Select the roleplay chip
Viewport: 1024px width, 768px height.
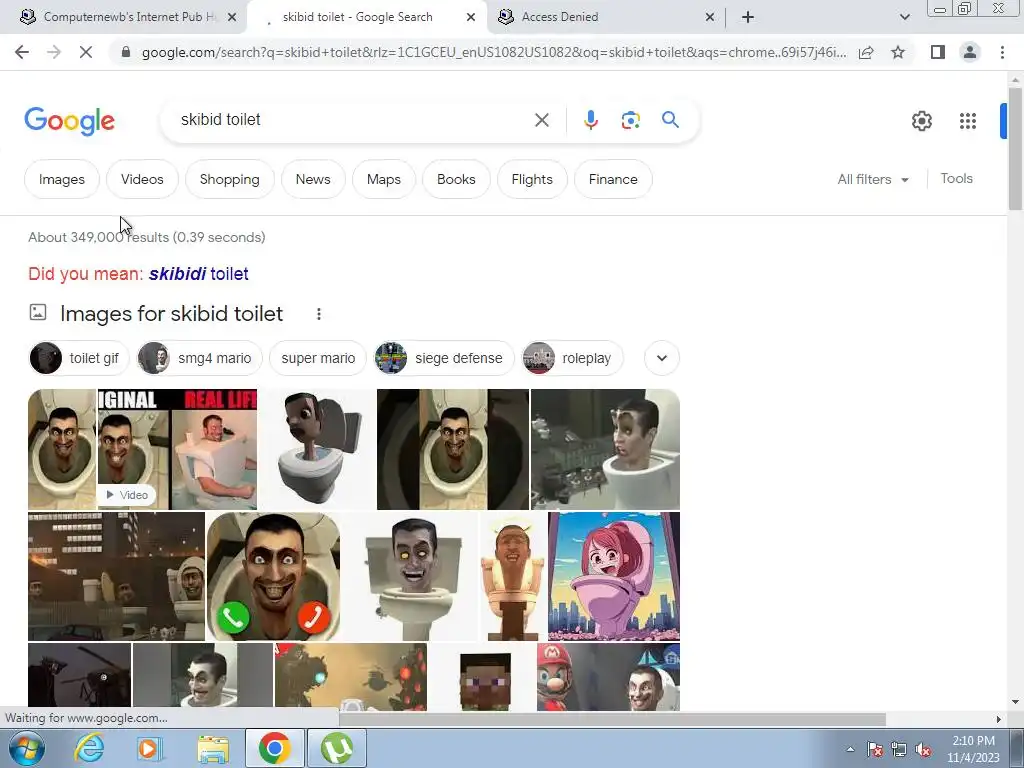click(x=573, y=358)
